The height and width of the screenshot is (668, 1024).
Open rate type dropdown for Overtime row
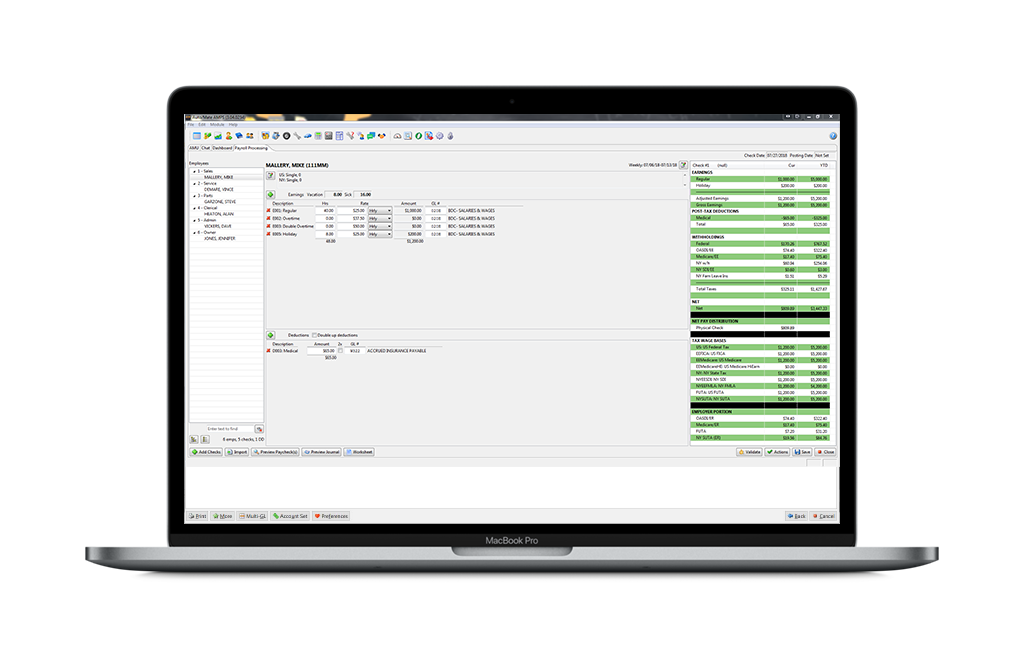380,219
